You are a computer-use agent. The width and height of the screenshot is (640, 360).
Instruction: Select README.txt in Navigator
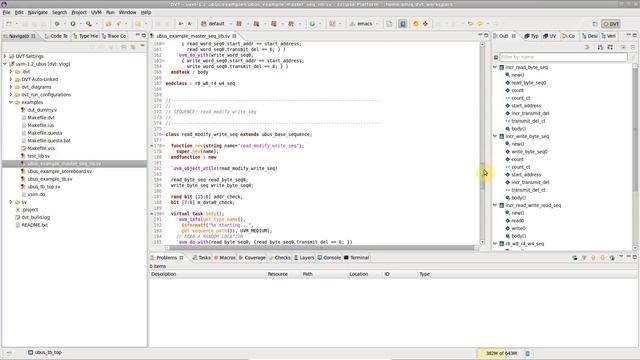(x=35, y=225)
